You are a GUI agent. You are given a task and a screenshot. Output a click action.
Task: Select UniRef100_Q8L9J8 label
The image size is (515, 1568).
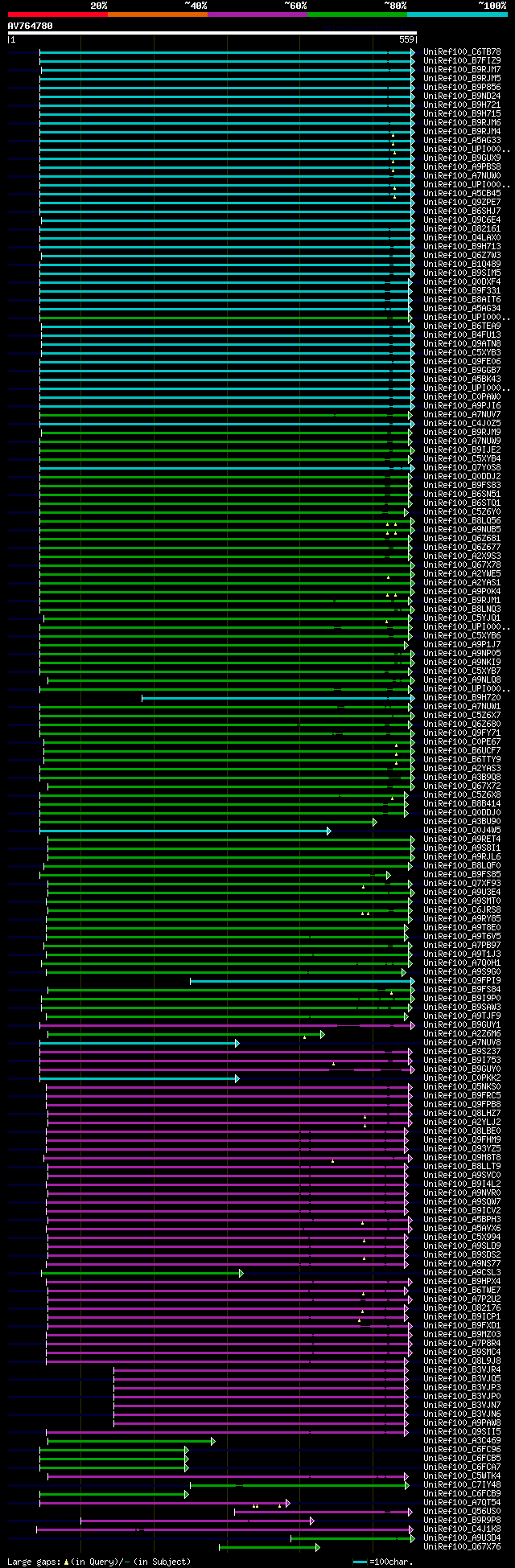pyautogui.click(x=462, y=1361)
